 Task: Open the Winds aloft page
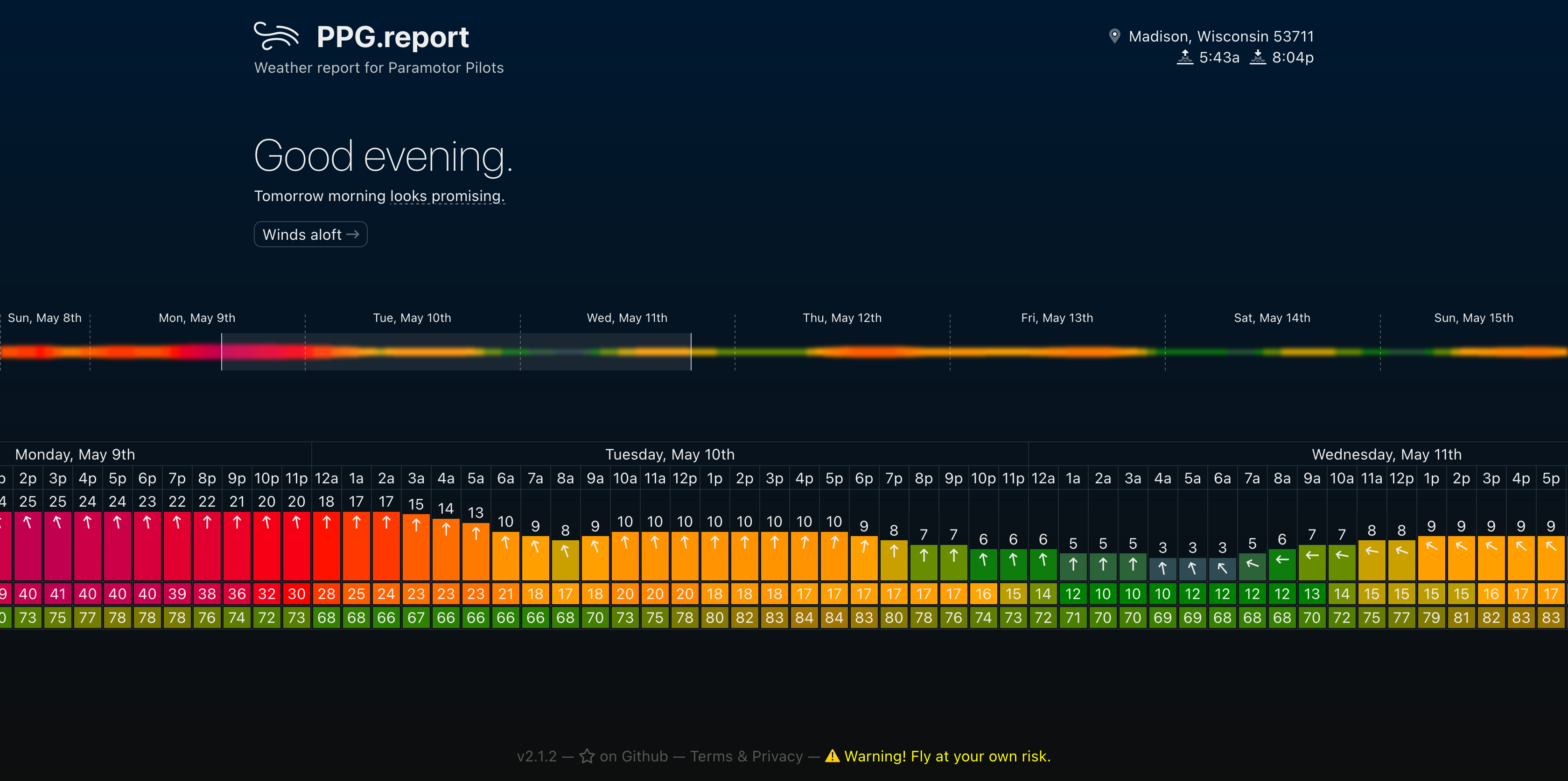(x=310, y=234)
